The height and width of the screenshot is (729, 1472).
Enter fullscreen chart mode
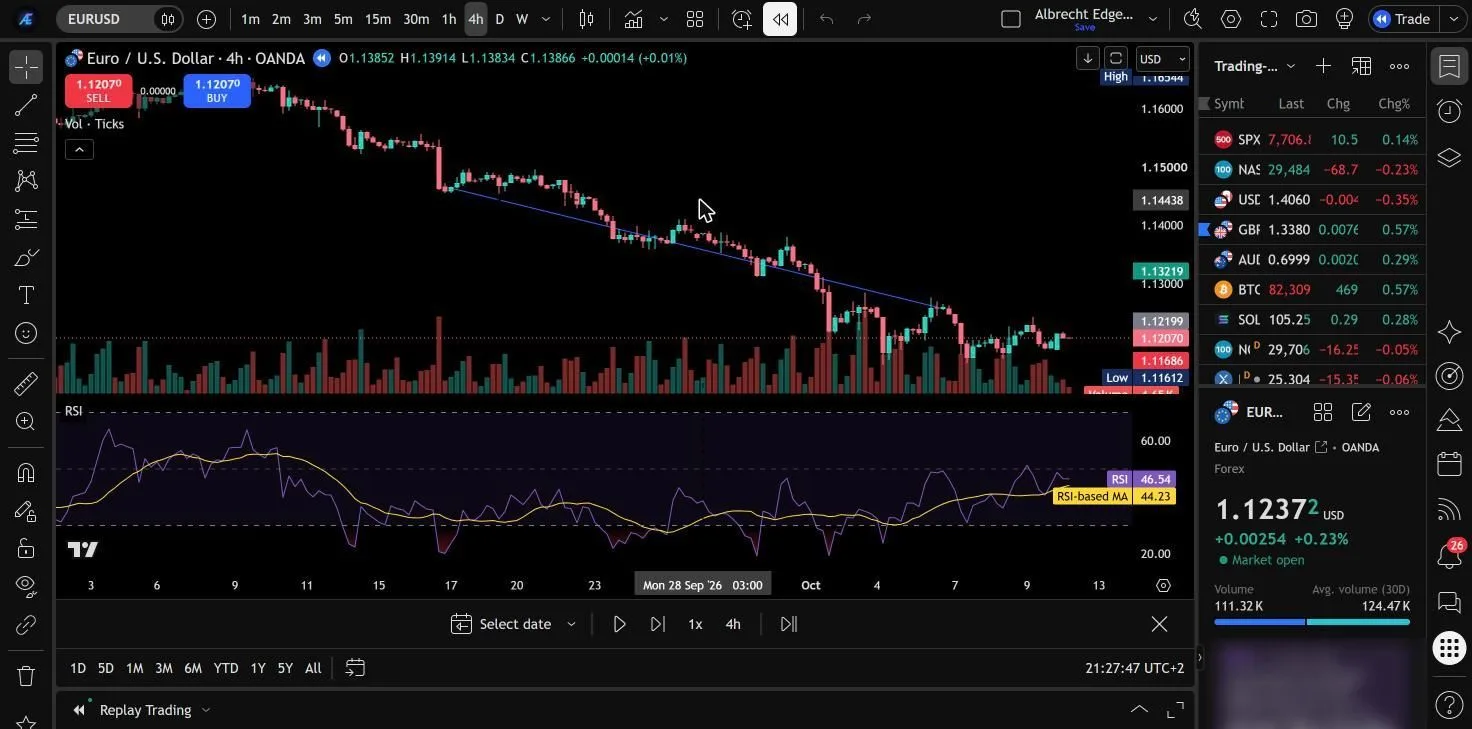point(1269,19)
